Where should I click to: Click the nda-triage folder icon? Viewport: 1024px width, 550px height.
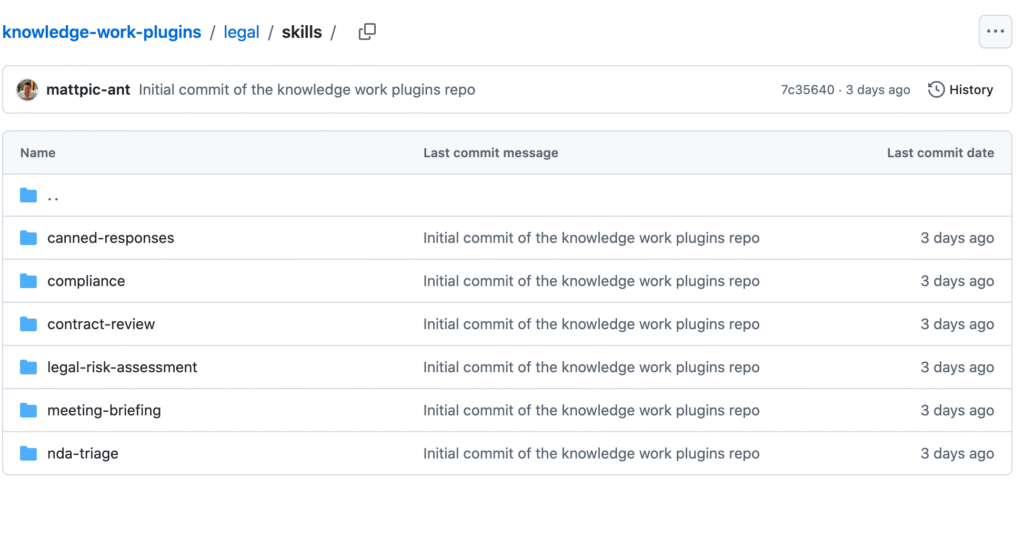[29, 453]
